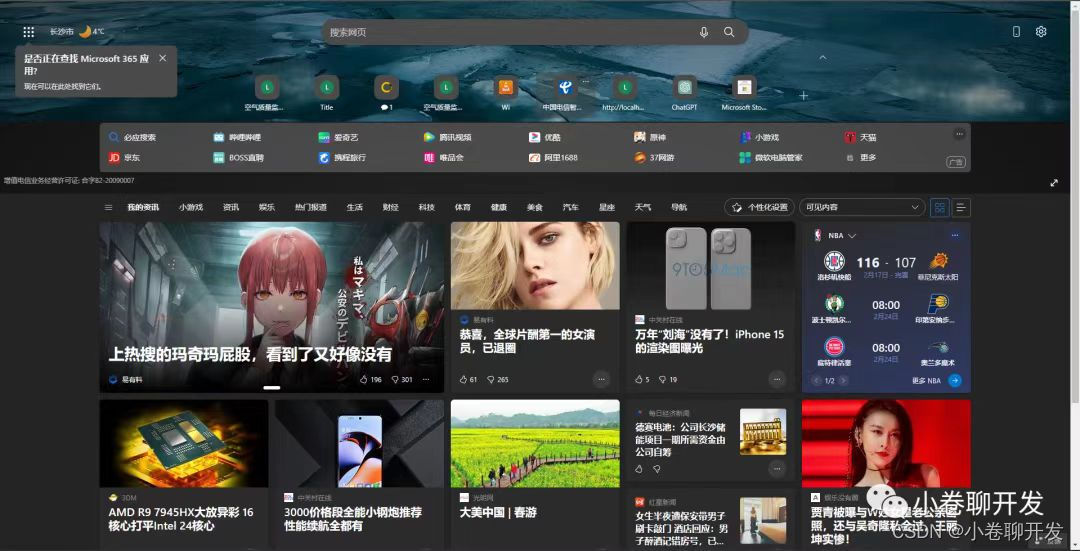The height and width of the screenshot is (551, 1080).
Task: Open the shortcuts bar three-dot options
Action: coord(959,134)
